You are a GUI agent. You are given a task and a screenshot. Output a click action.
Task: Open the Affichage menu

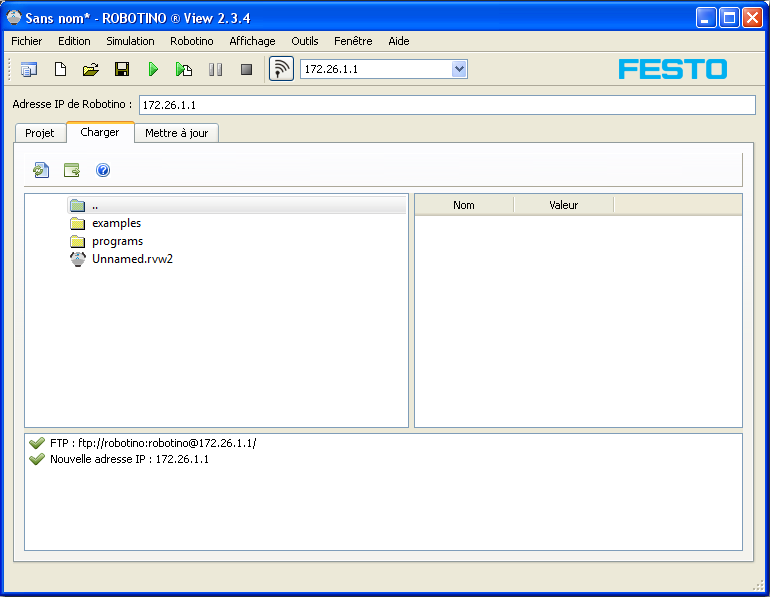[252, 41]
